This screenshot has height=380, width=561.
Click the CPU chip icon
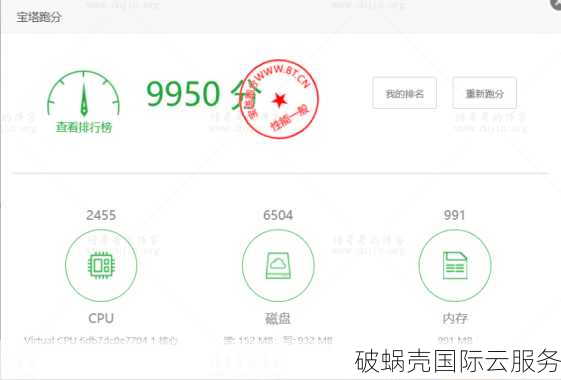coord(101,265)
